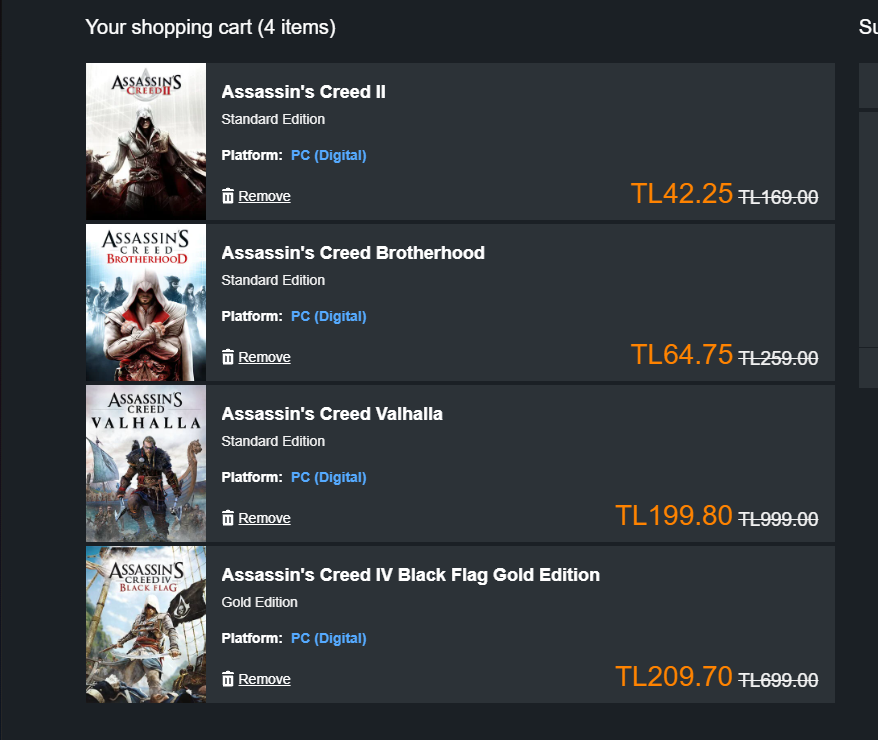
Task: Remove Assassin's Creed Brotherhood via Remove link
Action: 264,357
